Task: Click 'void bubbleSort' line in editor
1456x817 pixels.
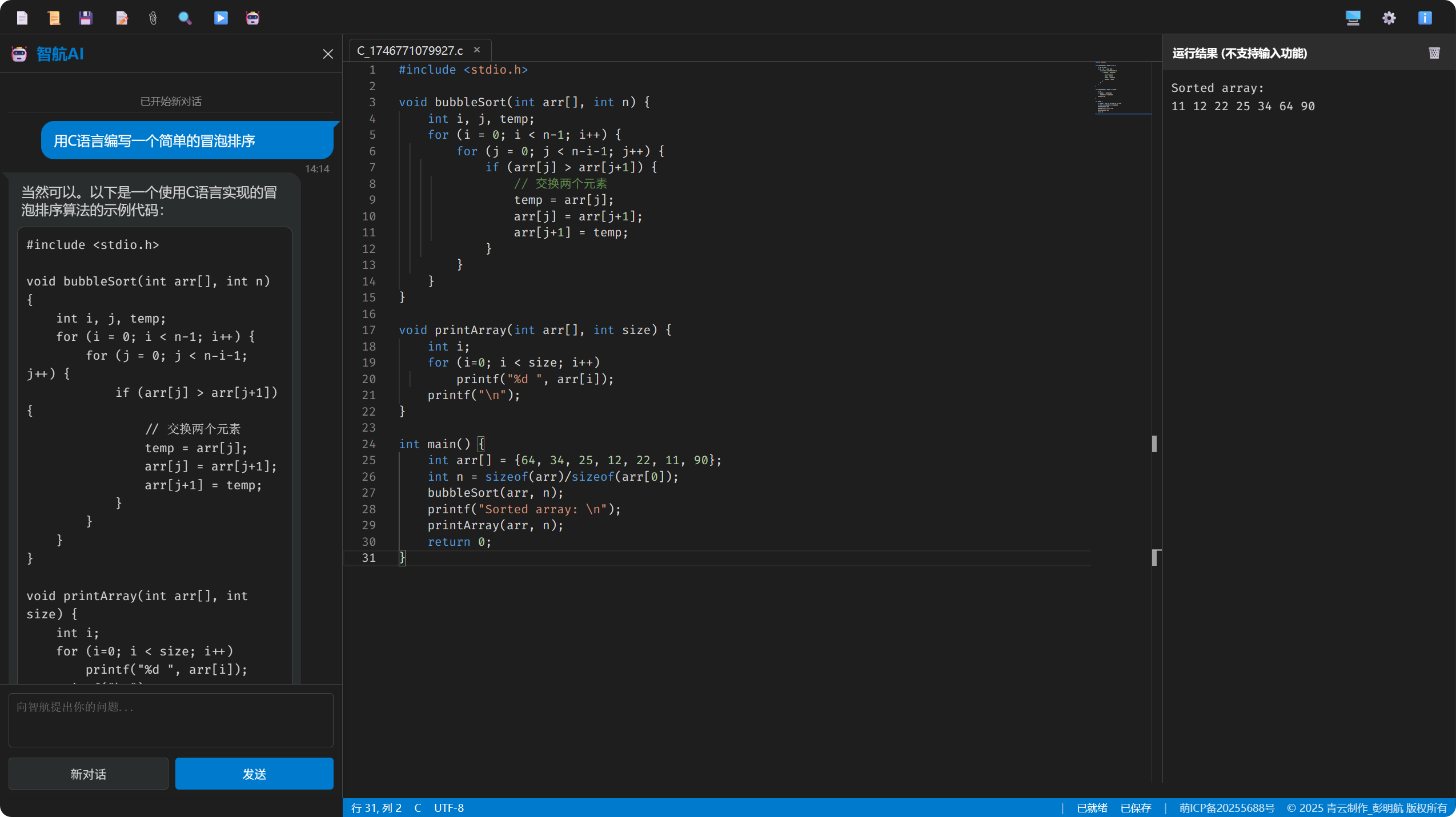Action: coord(524,102)
